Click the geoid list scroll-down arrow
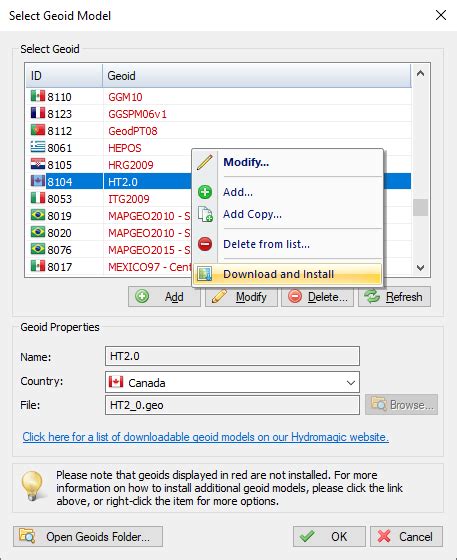The image size is (457, 560). pyautogui.click(x=421, y=268)
